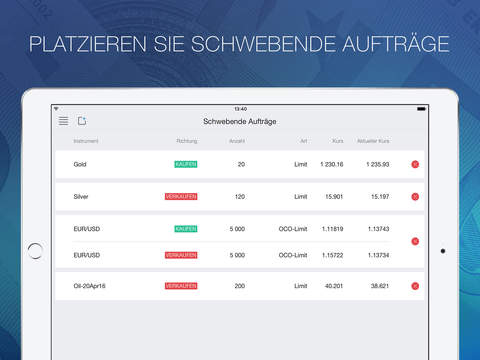
Task: Tap KAUFEN badge on first EUR/USD row
Action: 186,229
